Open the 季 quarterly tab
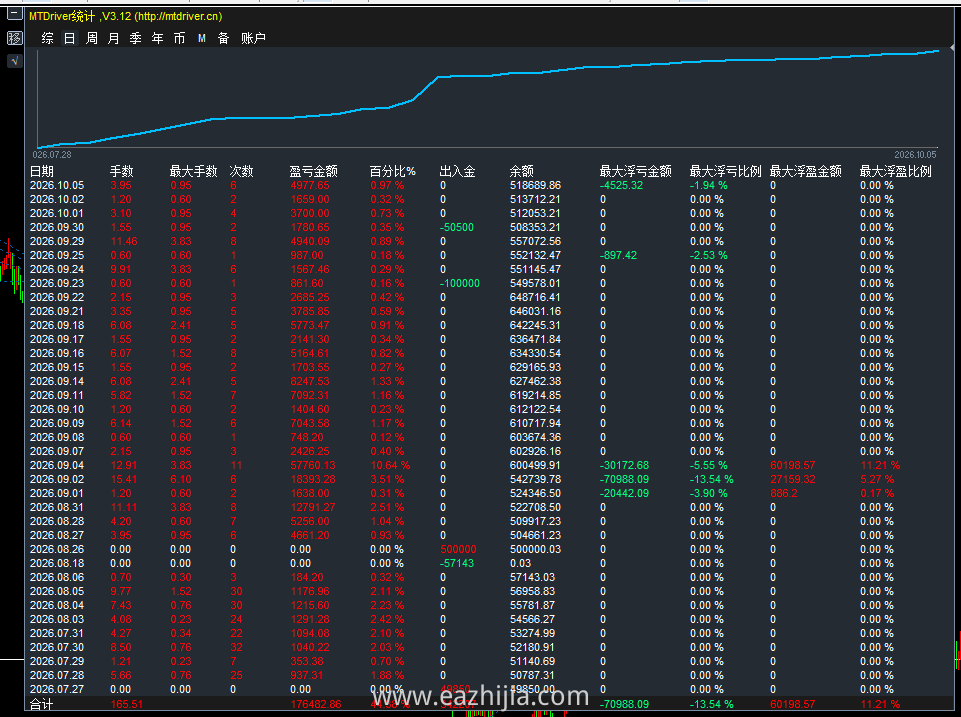The width and height of the screenshot is (961, 717). coord(135,39)
